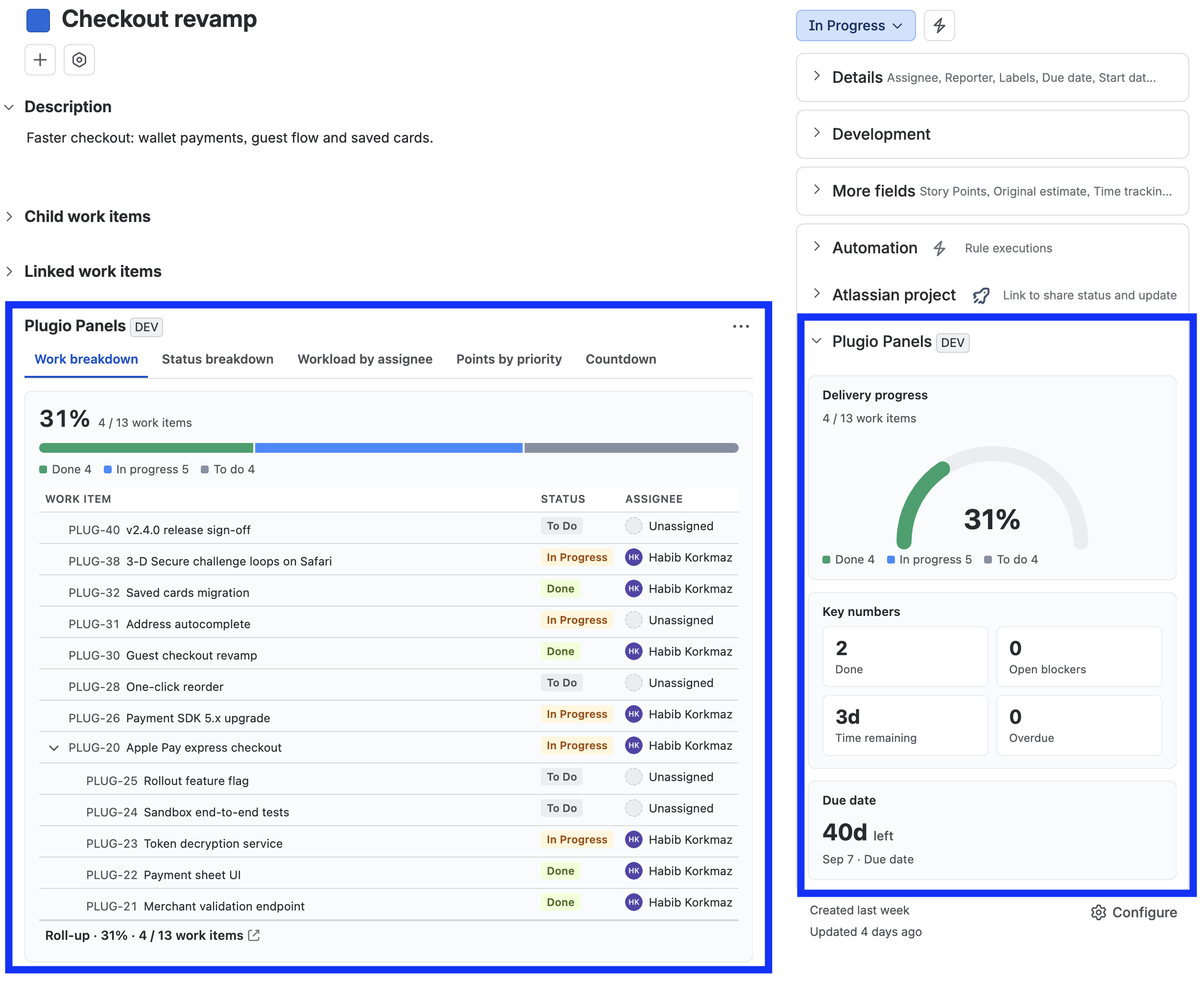Open the In Progress status dropdown
Viewport: 1204px width, 982px height.
pos(855,25)
